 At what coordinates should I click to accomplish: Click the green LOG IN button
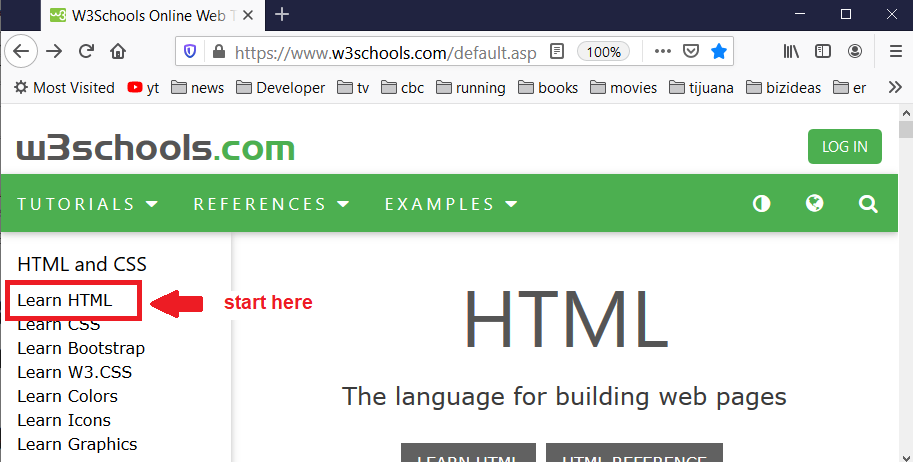click(x=844, y=146)
